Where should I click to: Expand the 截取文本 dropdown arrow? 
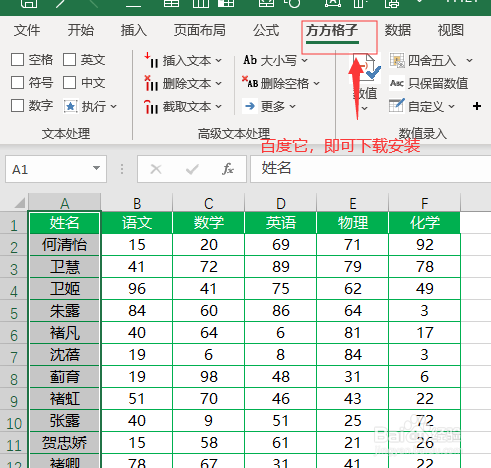(x=218, y=107)
